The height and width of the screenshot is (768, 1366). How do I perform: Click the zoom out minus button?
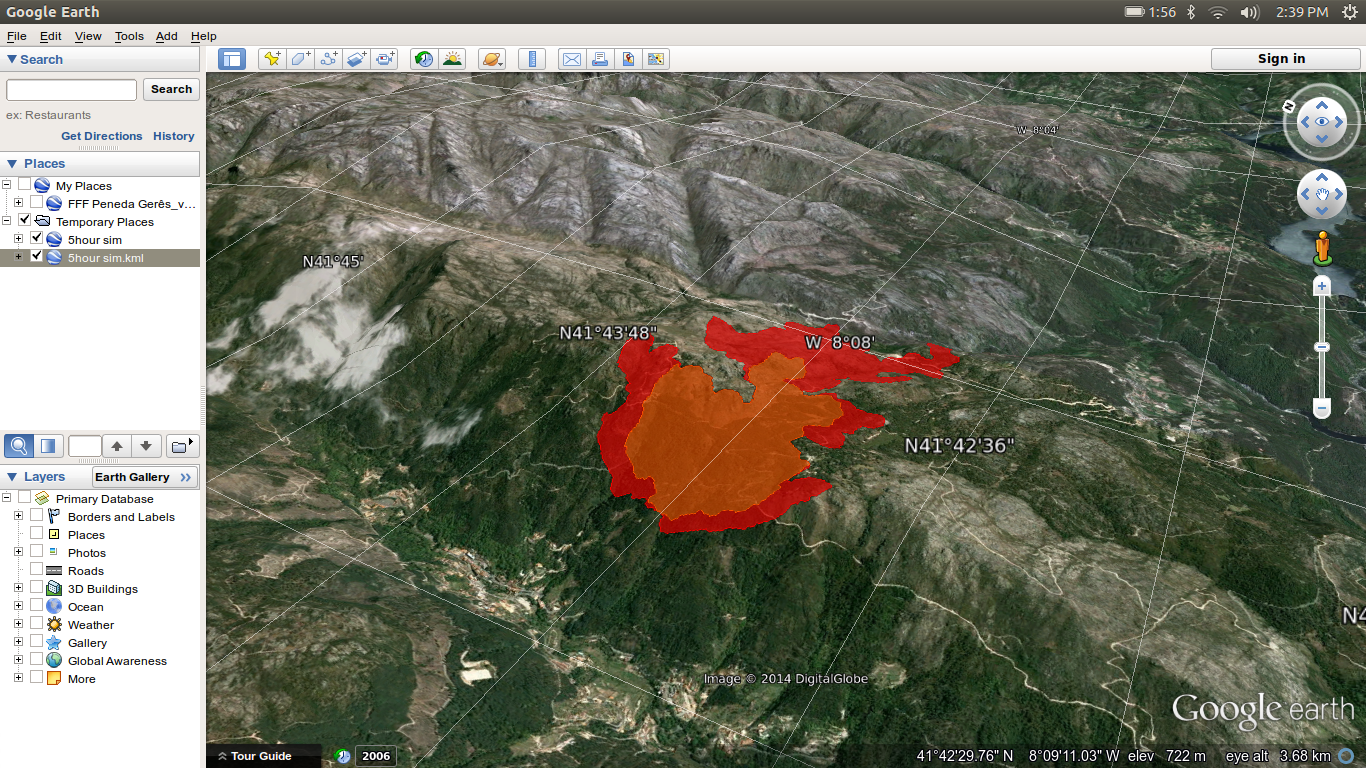(1322, 408)
